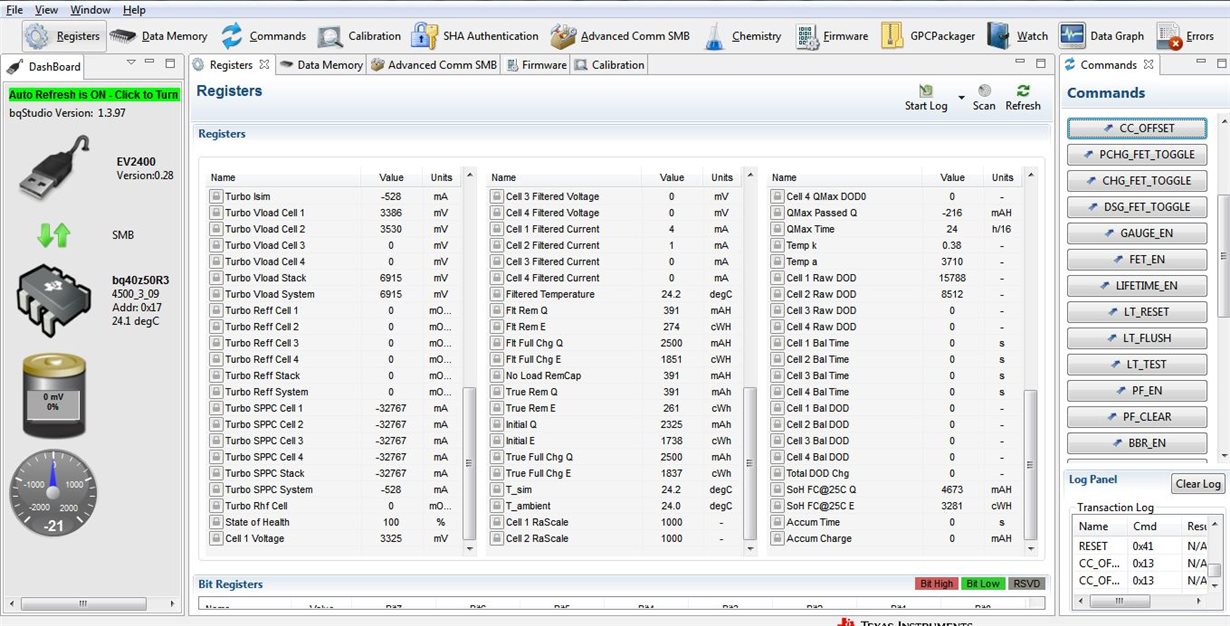The width and height of the screenshot is (1230, 626).
Task: Open the Data Graph toolbar item
Action: coord(1102,36)
